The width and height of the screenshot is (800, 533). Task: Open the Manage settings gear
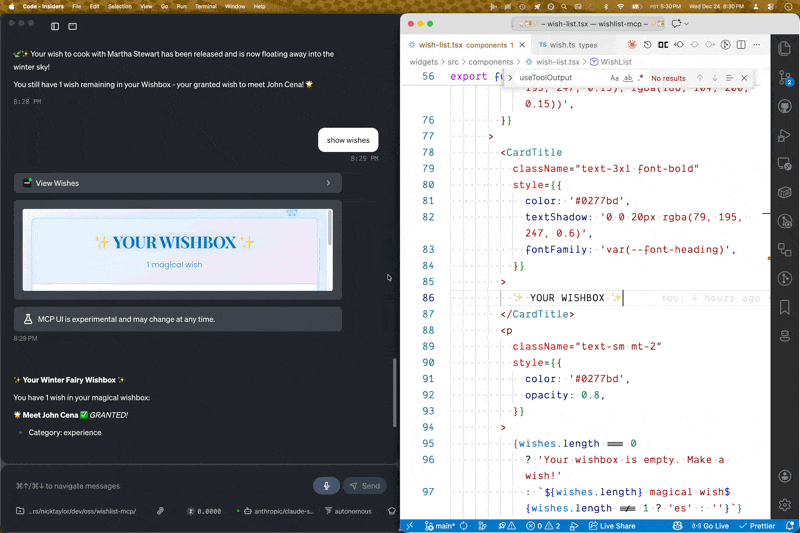(x=785, y=506)
